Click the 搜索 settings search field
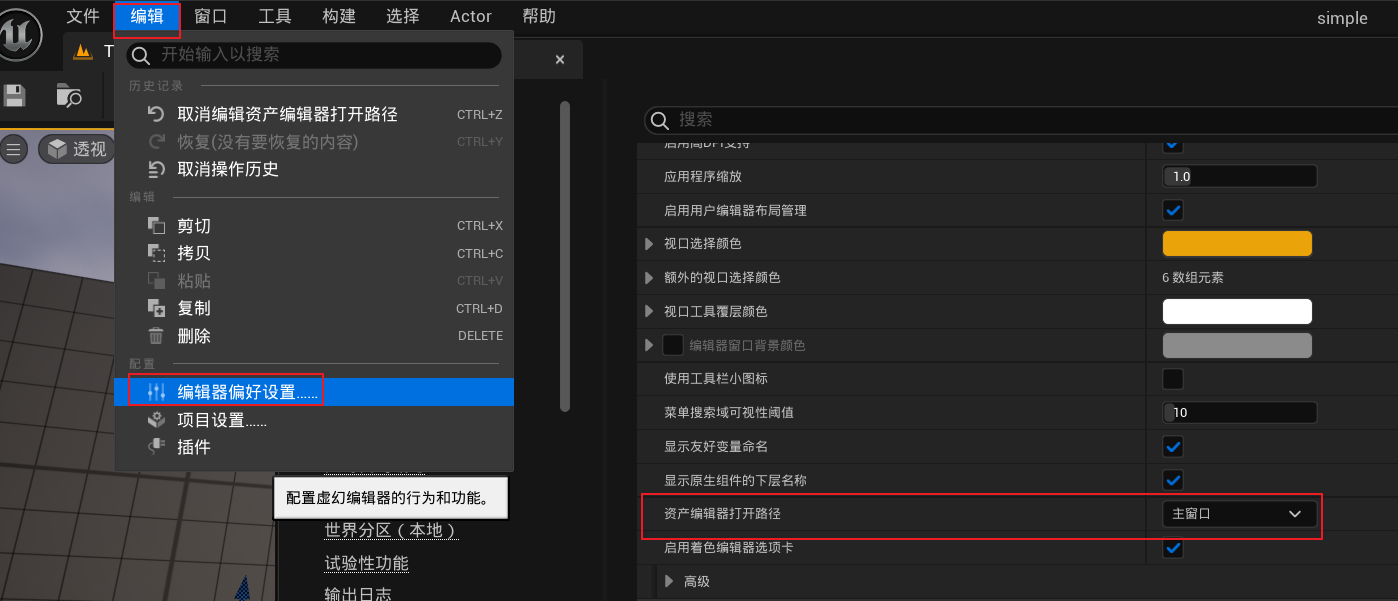 (1020, 120)
